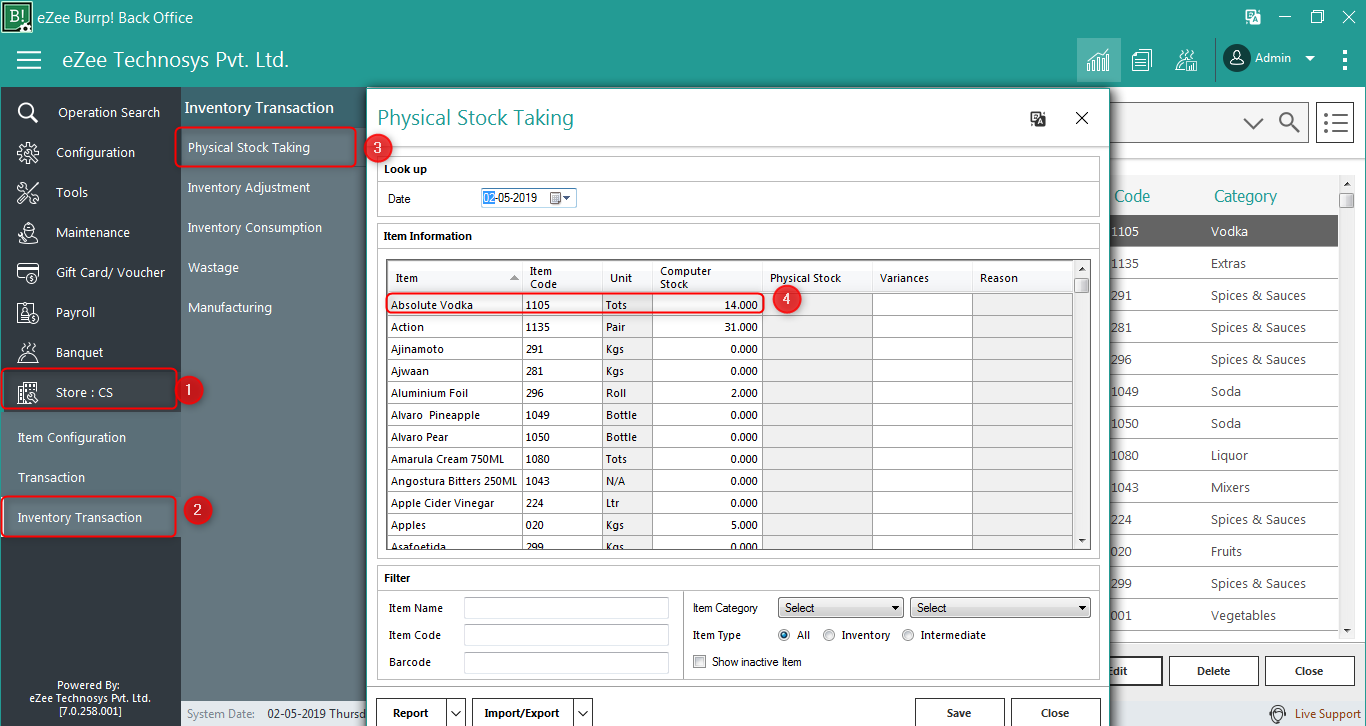Click the Live Support headset icon
The height and width of the screenshot is (726, 1366).
tap(1278, 714)
